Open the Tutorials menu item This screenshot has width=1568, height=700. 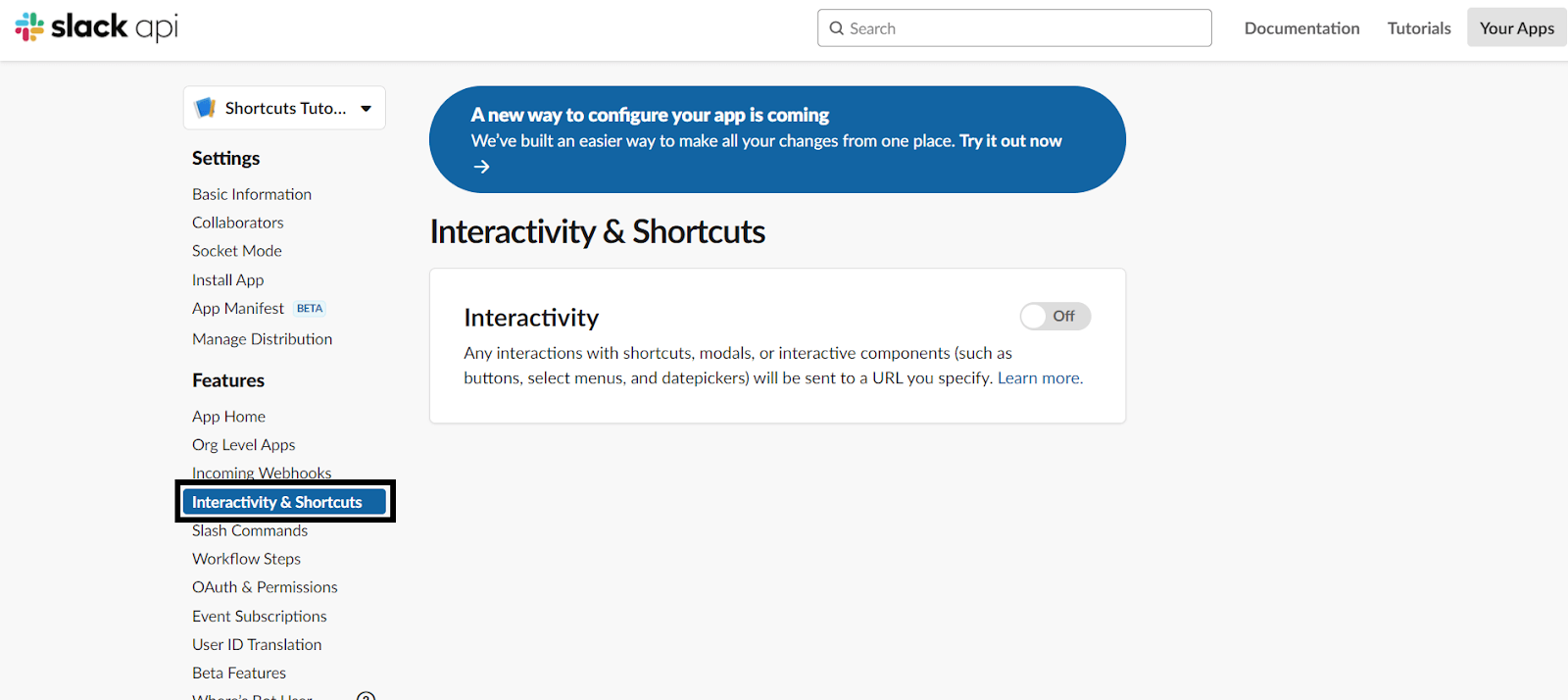coord(1418,27)
